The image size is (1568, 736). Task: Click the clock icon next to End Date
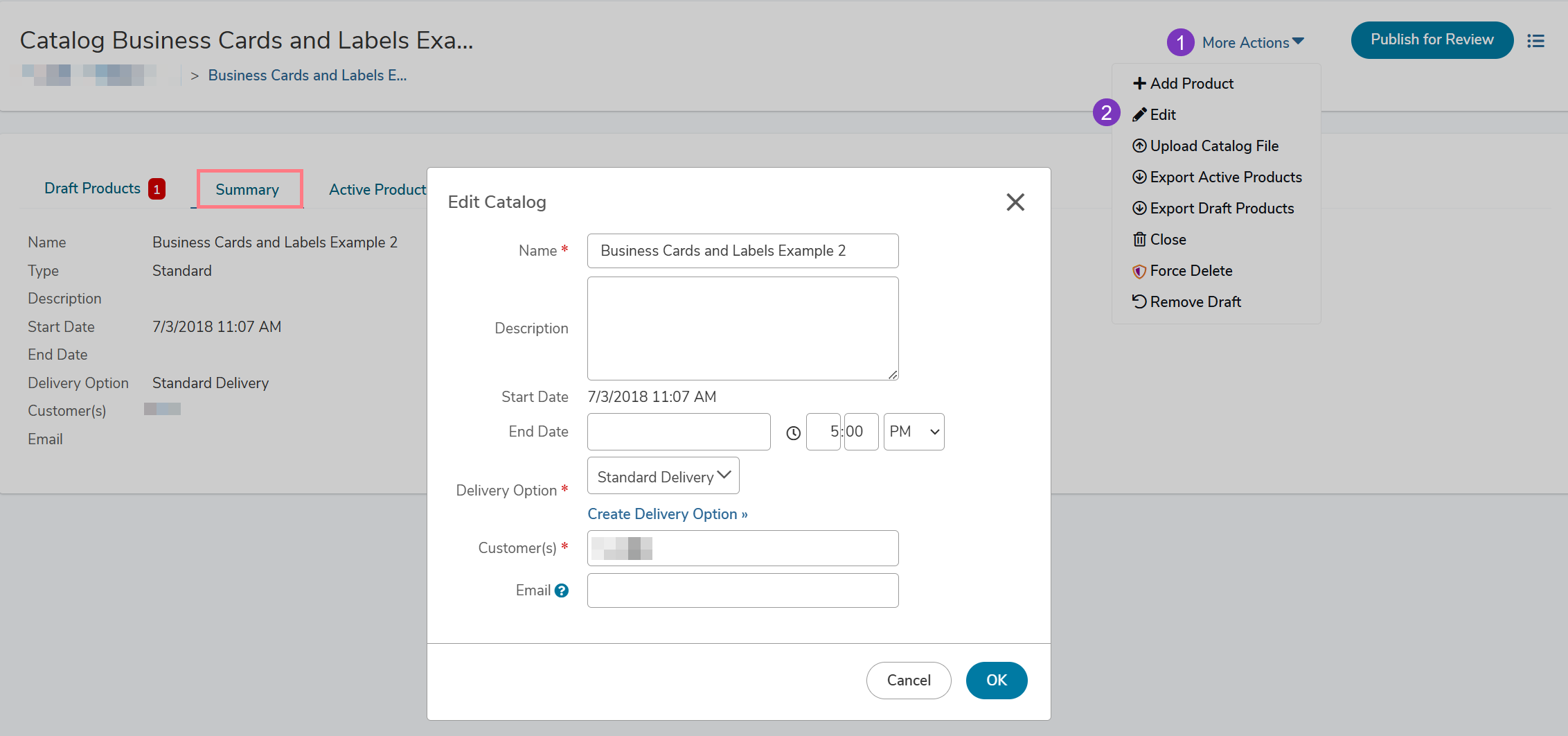(x=793, y=433)
